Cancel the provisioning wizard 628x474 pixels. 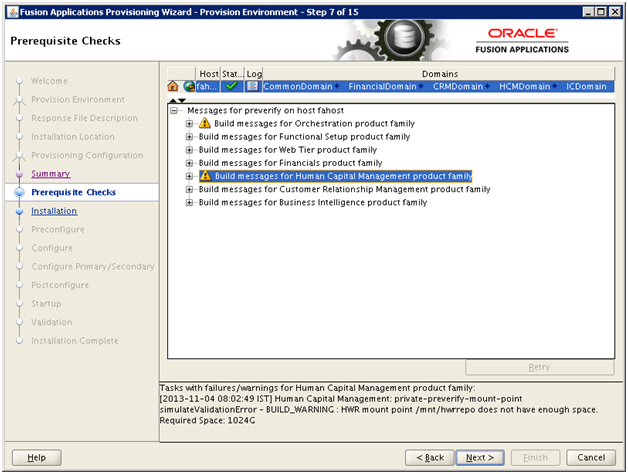coord(591,457)
